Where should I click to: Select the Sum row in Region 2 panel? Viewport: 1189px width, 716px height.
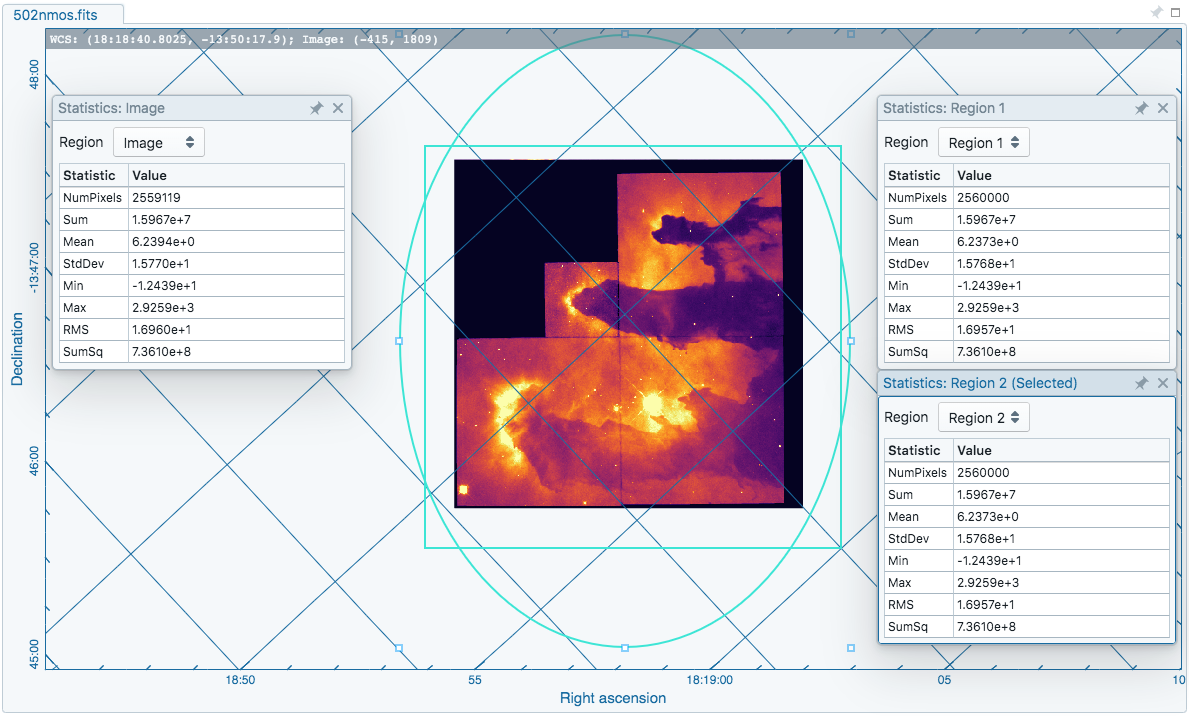[1027, 495]
